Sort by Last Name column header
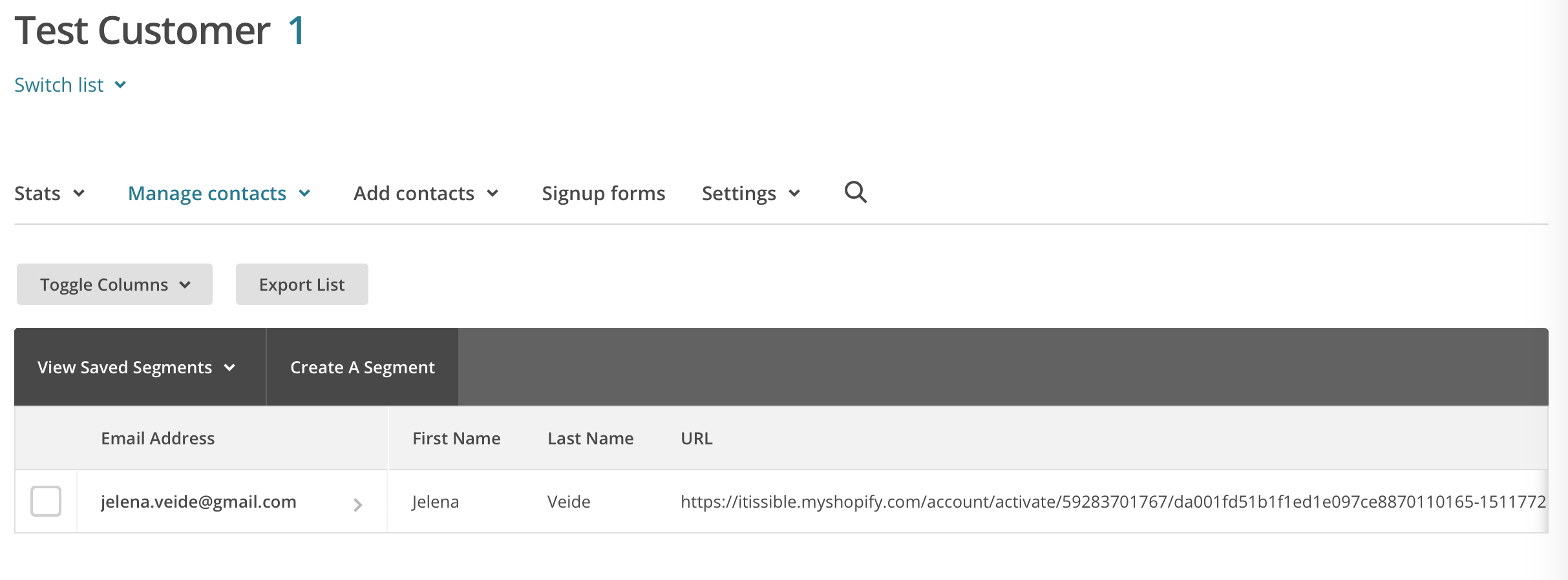 [x=590, y=439]
